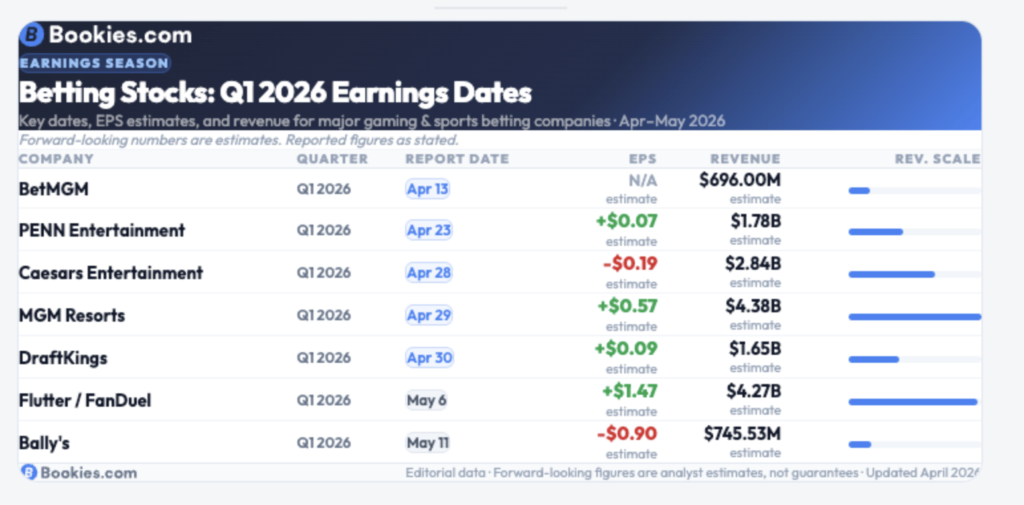
Task: Select the DraftKings row name
Action: (63, 358)
